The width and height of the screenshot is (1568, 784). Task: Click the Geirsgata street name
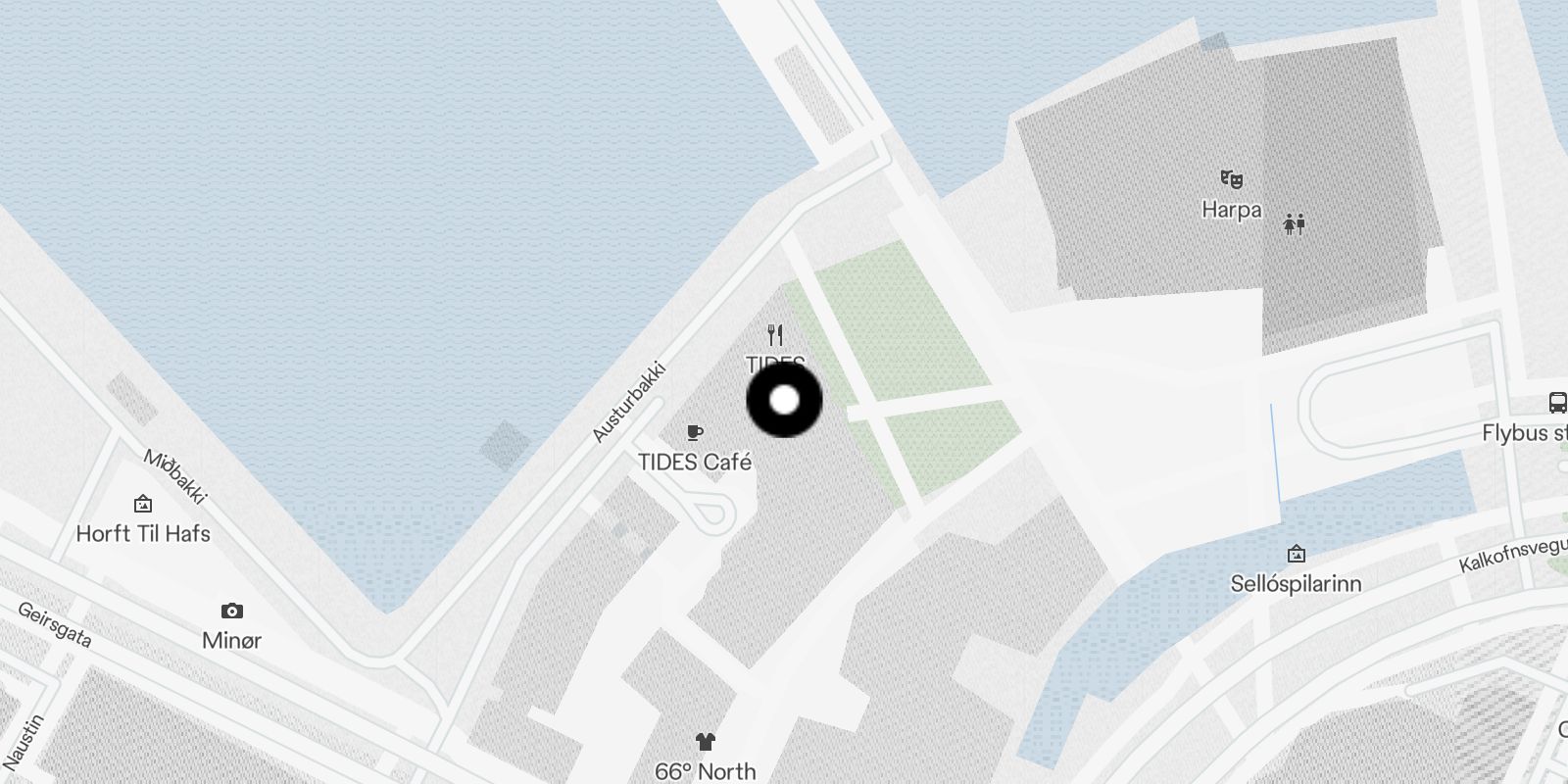(x=55, y=625)
